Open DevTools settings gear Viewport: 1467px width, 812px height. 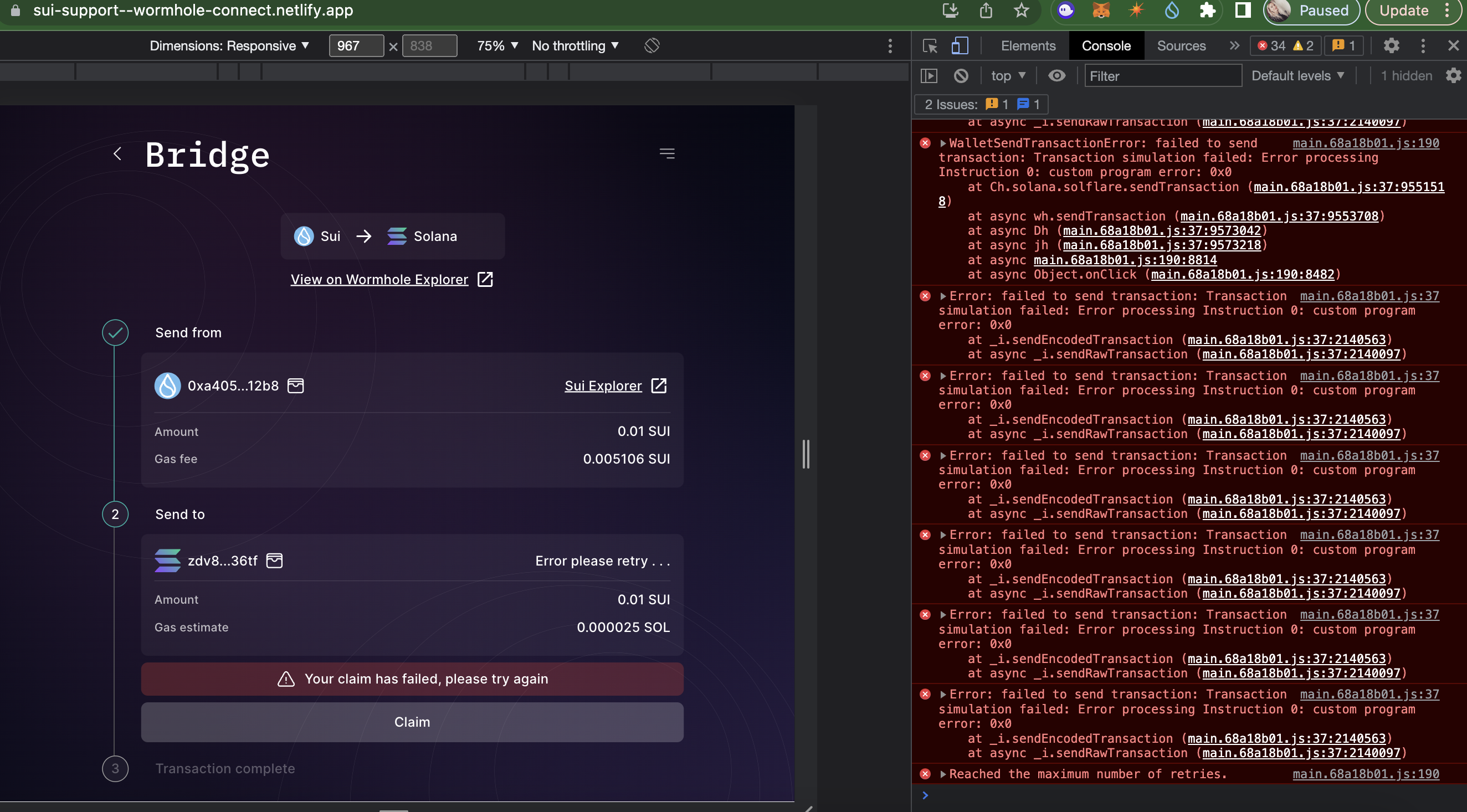point(1391,46)
